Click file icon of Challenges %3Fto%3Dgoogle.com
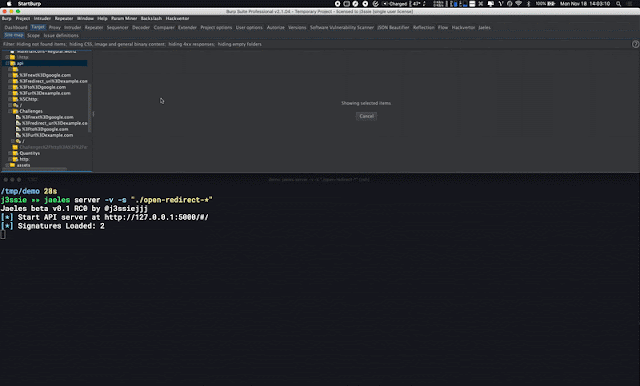 click(x=18, y=129)
